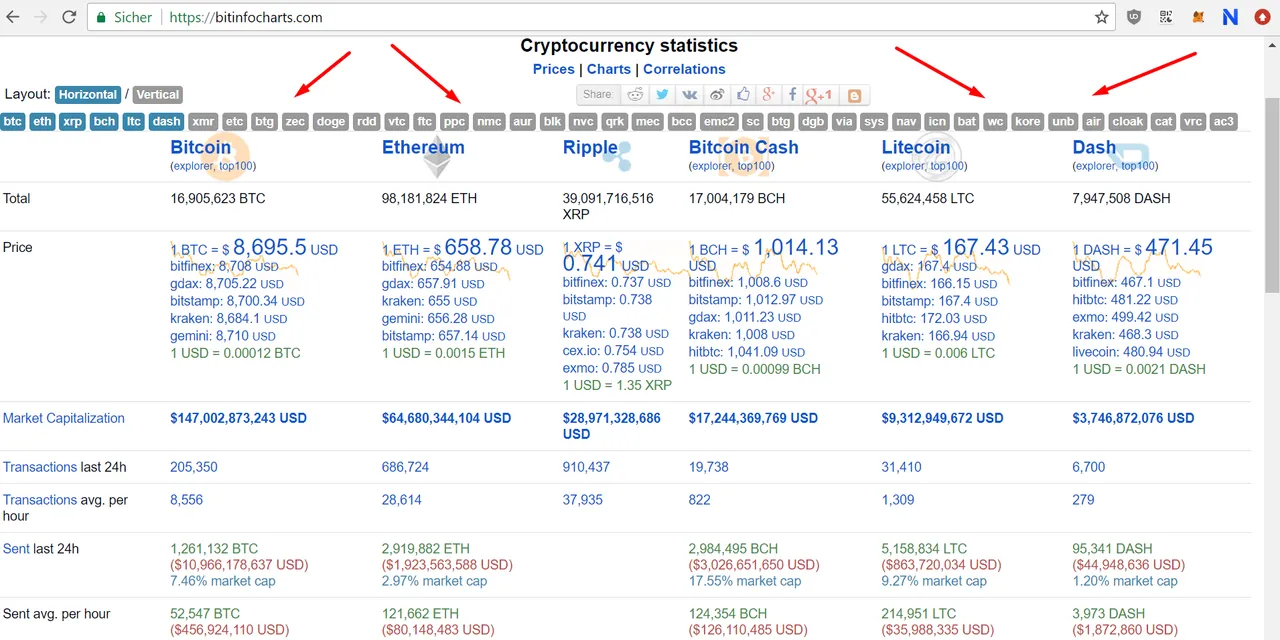Select the cloak coin tag
Viewport: 1280px width, 640px height.
(1128, 122)
